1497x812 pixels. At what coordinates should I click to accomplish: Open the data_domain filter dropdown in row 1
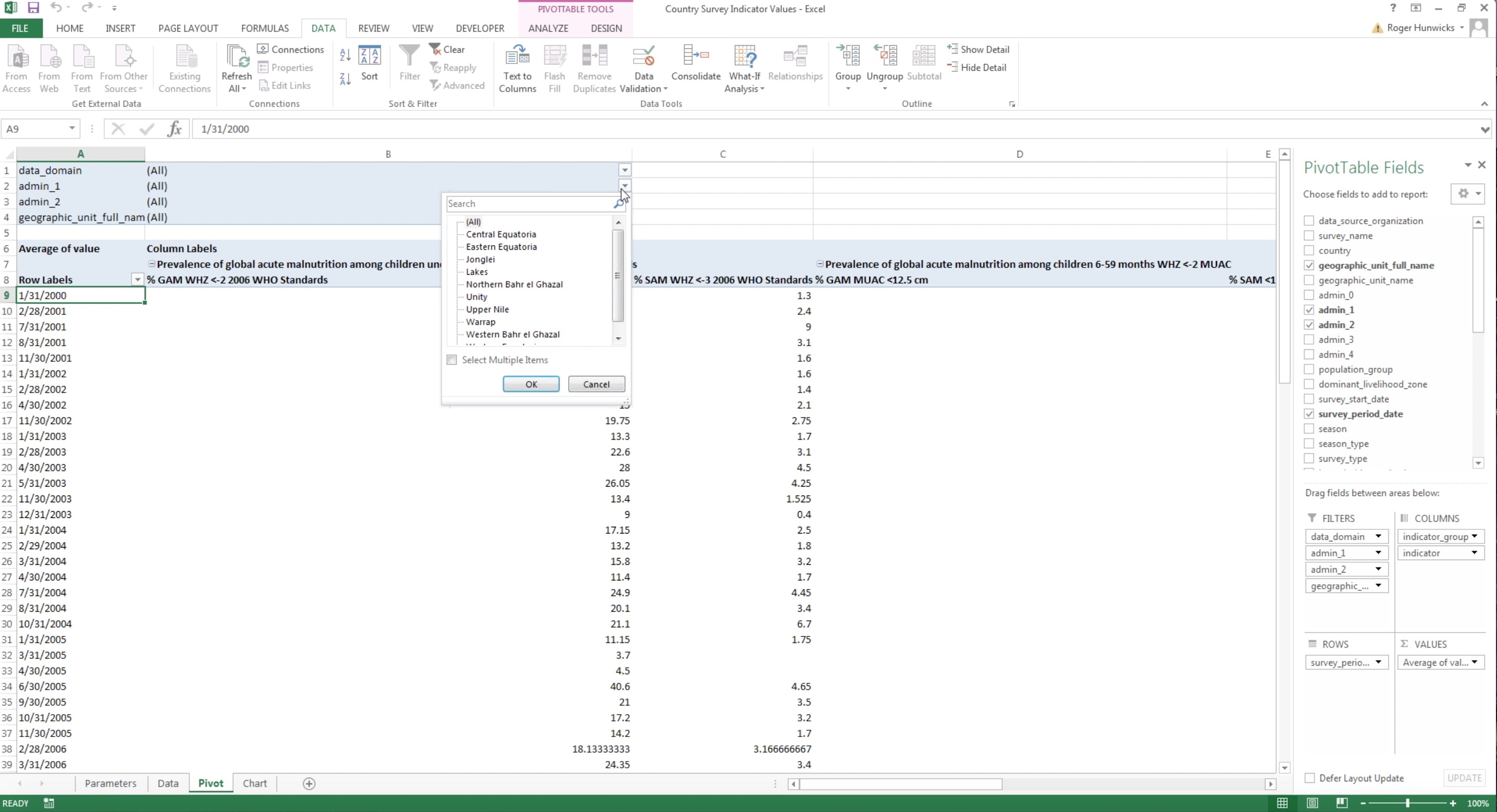(624, 170)
